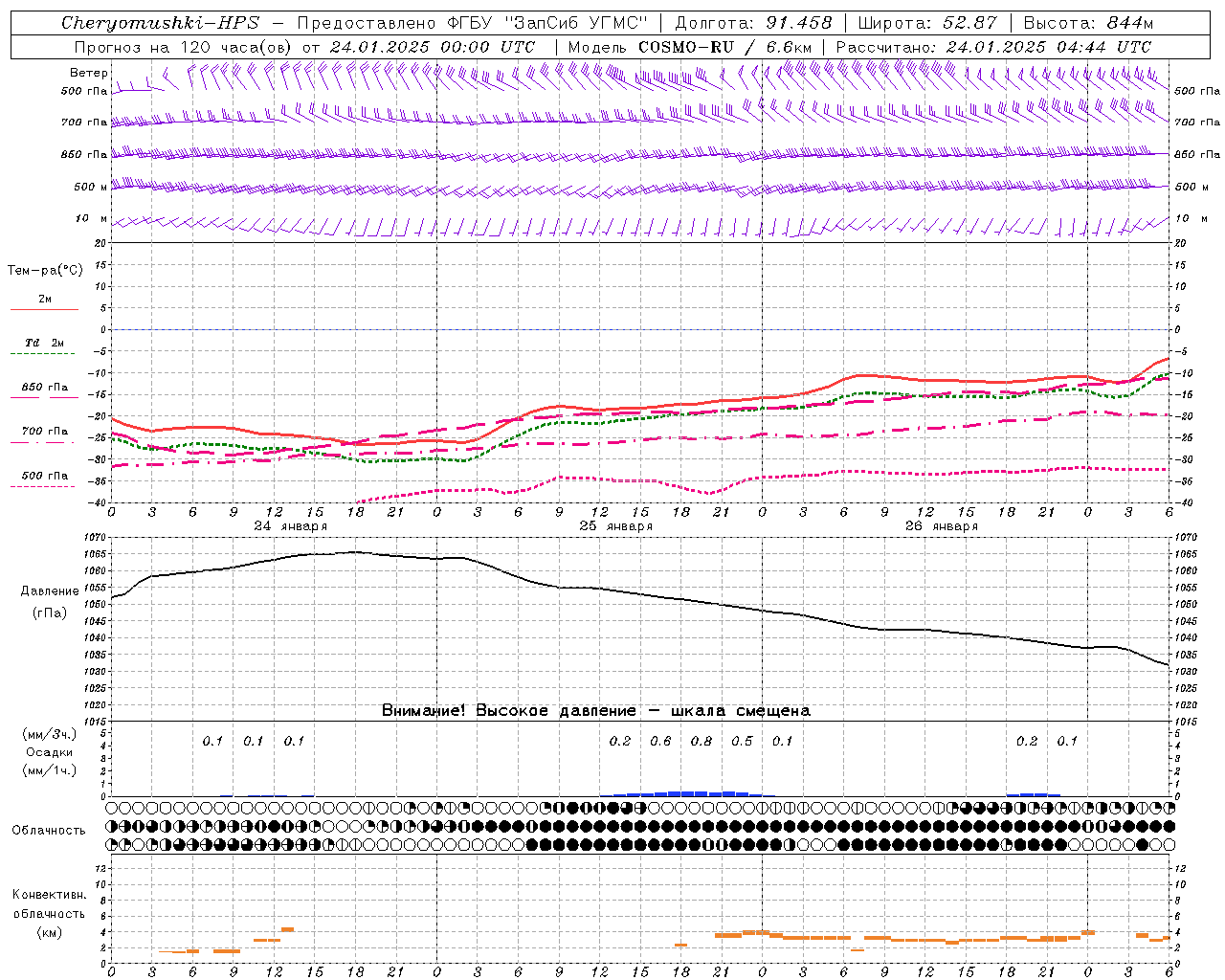Click the 0.5 precipitation amount value

(x=742, y=742)
